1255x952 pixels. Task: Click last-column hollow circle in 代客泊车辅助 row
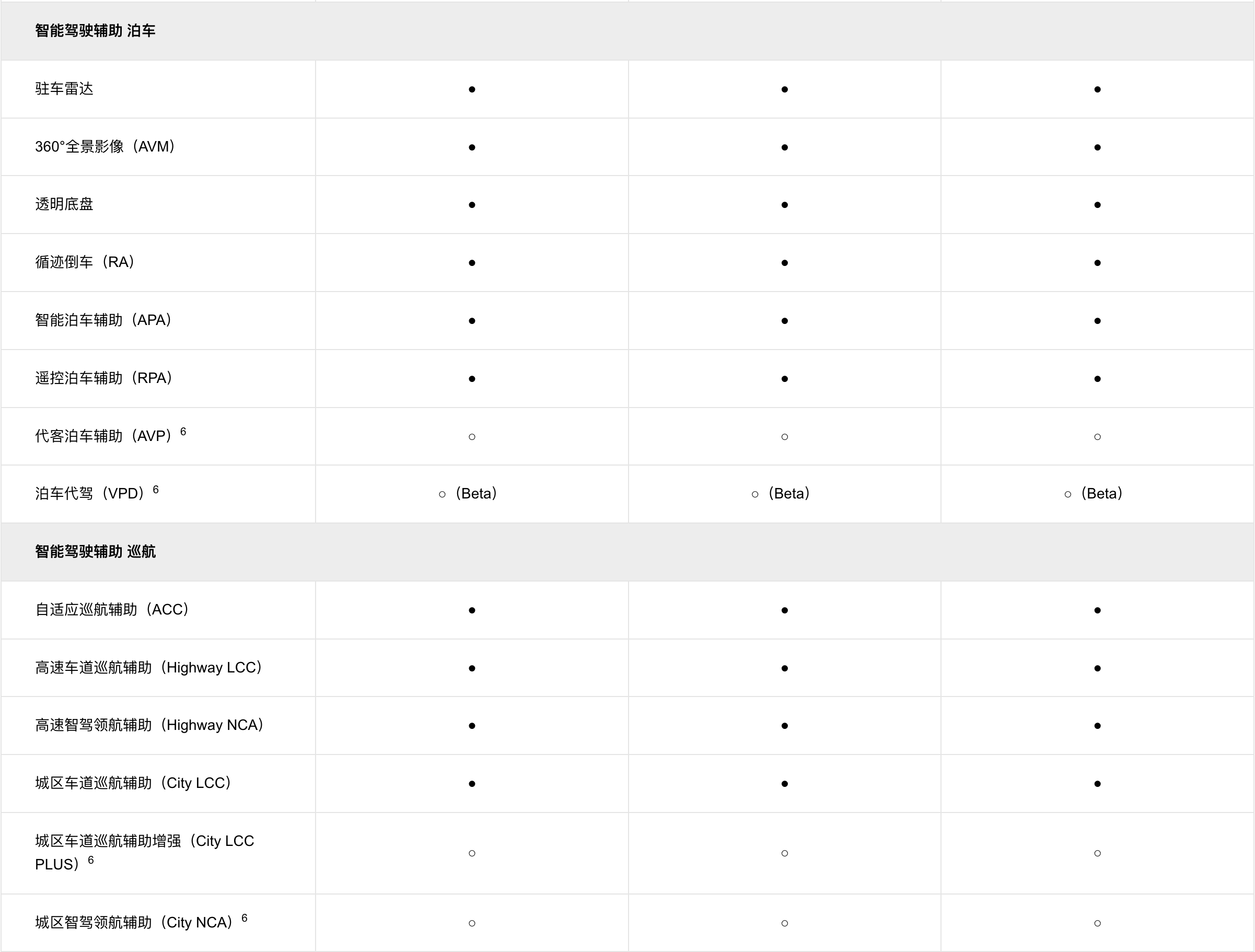(1097, 437)
